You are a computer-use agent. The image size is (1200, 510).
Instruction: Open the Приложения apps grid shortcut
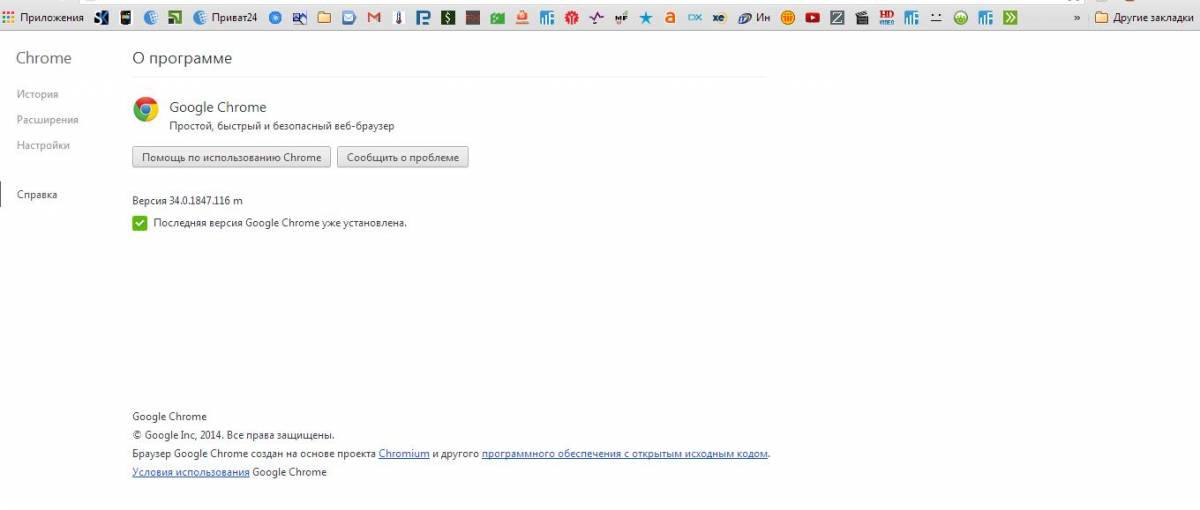click(43, 17)
